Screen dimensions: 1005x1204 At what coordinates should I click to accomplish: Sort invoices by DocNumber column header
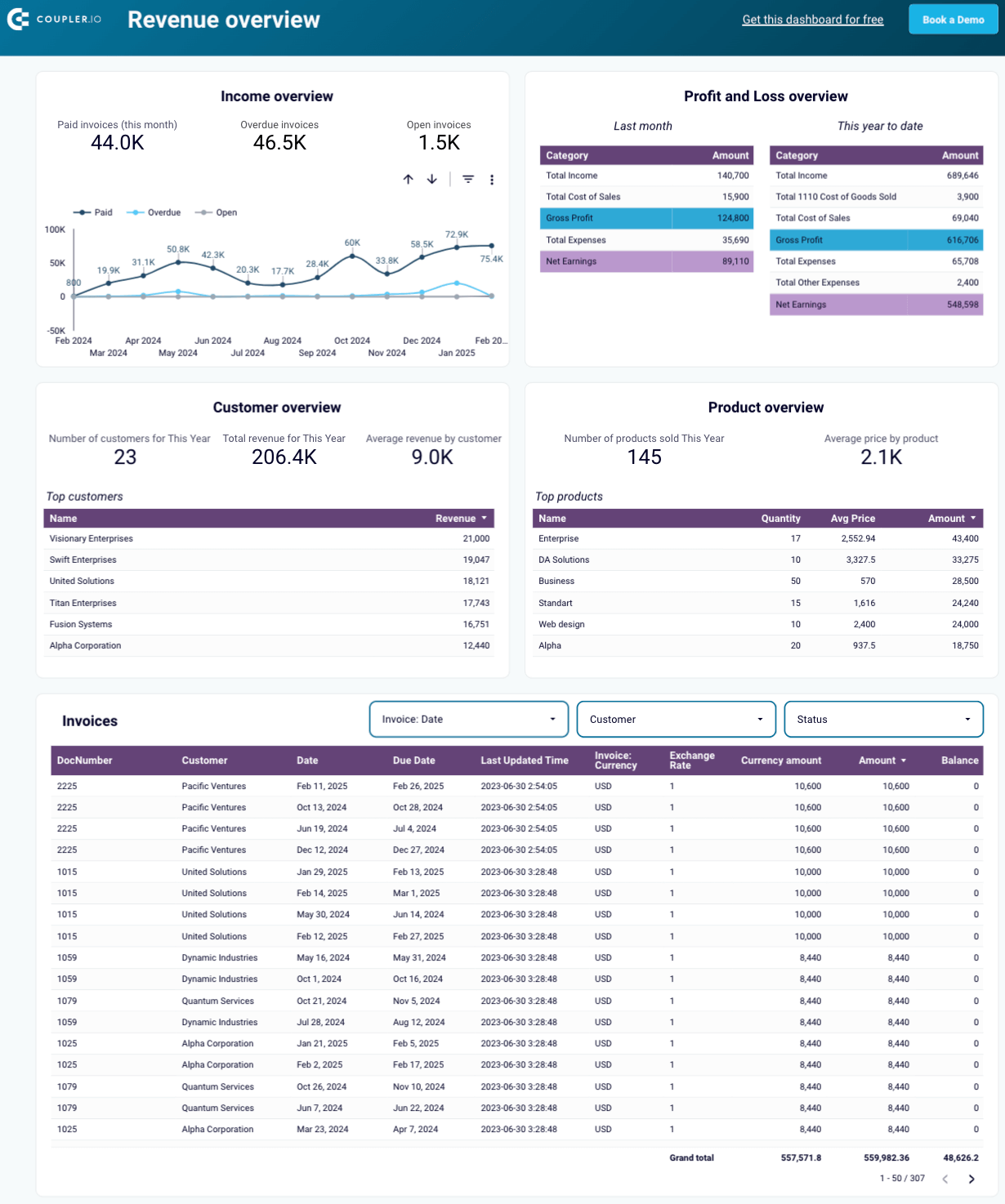click(x=85, y=760)
